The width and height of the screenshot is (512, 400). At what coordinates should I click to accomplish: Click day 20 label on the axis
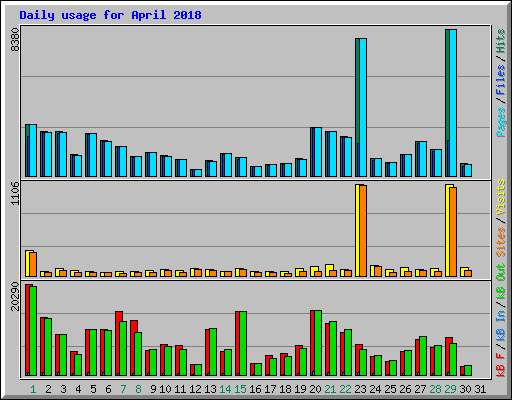(x=315, y=389)
